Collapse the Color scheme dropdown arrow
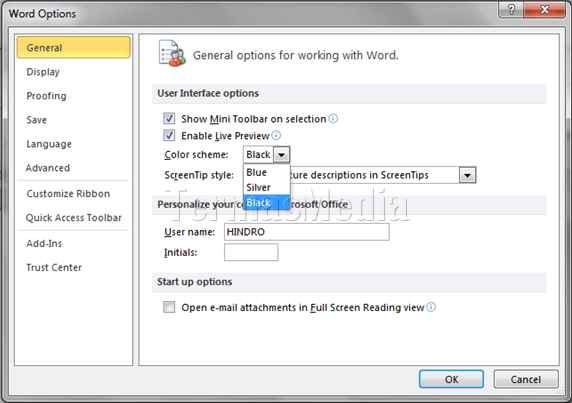572x403 pixels. [281, 155]
